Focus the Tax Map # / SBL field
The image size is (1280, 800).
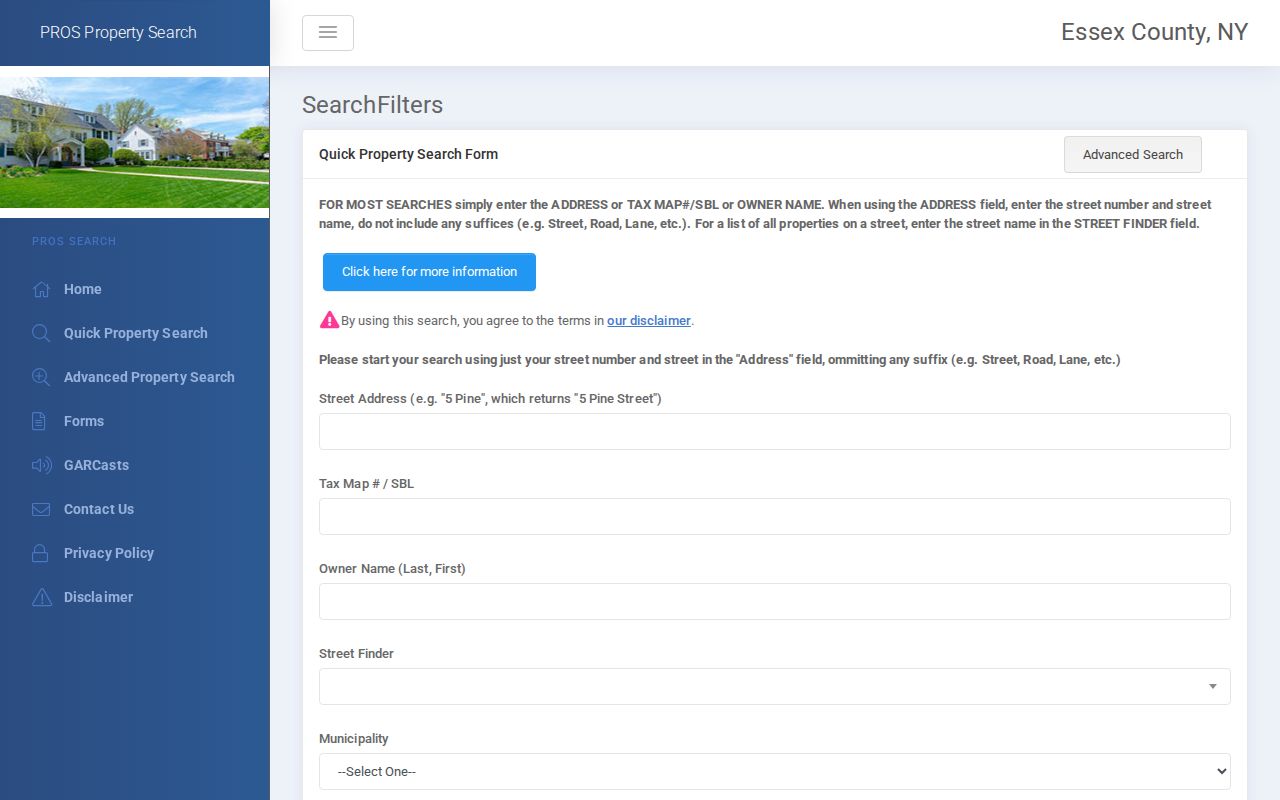[x=775, y=517]
